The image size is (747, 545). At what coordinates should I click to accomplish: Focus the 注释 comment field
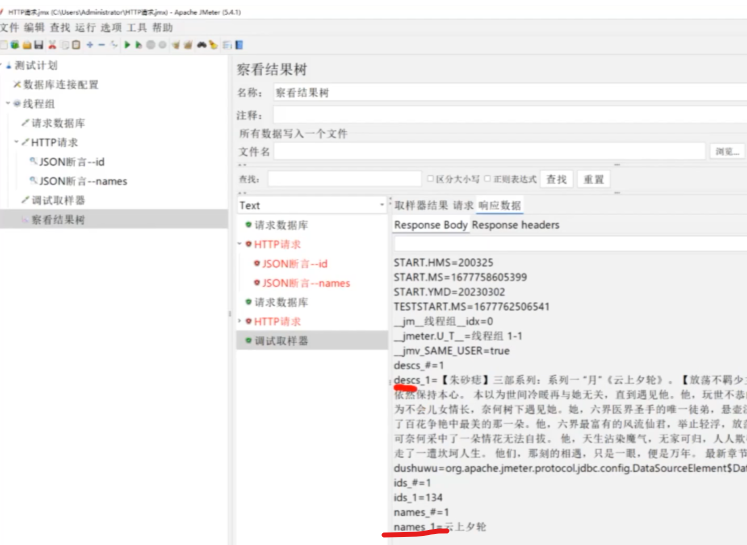tap(510, 115)
